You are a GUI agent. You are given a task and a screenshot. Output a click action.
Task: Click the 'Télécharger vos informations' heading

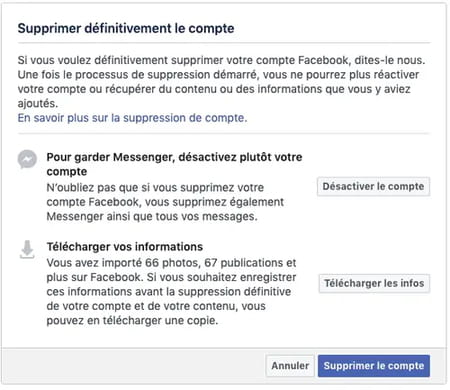(125, 247)
